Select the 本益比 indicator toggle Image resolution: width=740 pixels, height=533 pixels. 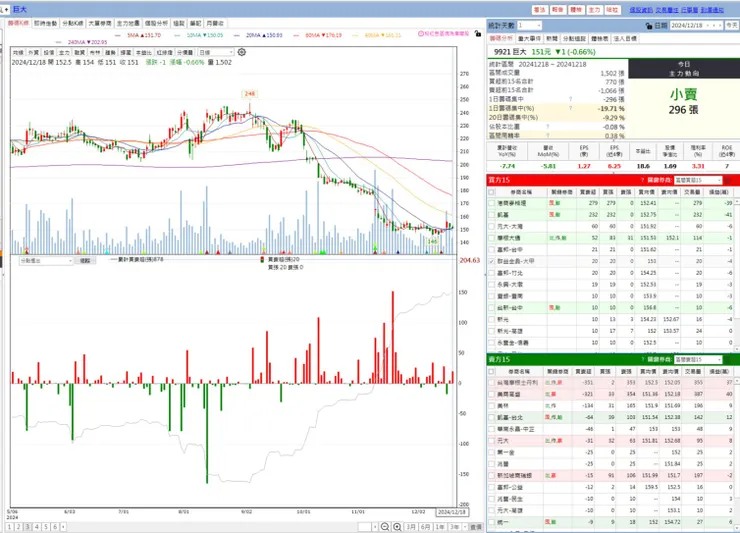point(143,52)
